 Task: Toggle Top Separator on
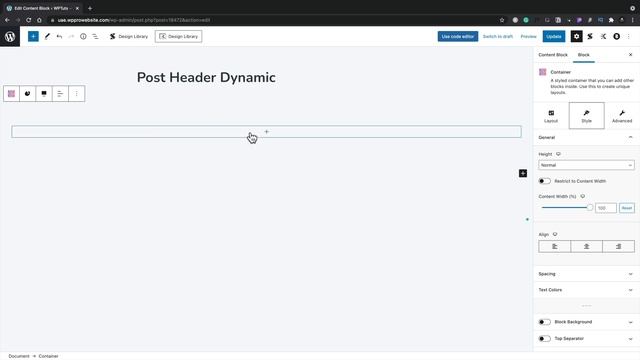tap(544, 338)
